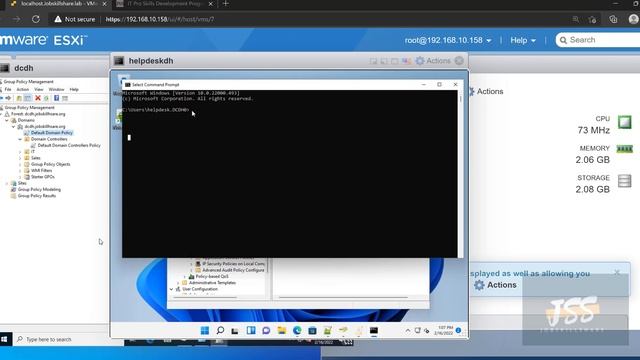Open File menu in Group Policy Management
The width and height of the screenshot is (640, 360).
pyautogui.click(x=8, y=89)
